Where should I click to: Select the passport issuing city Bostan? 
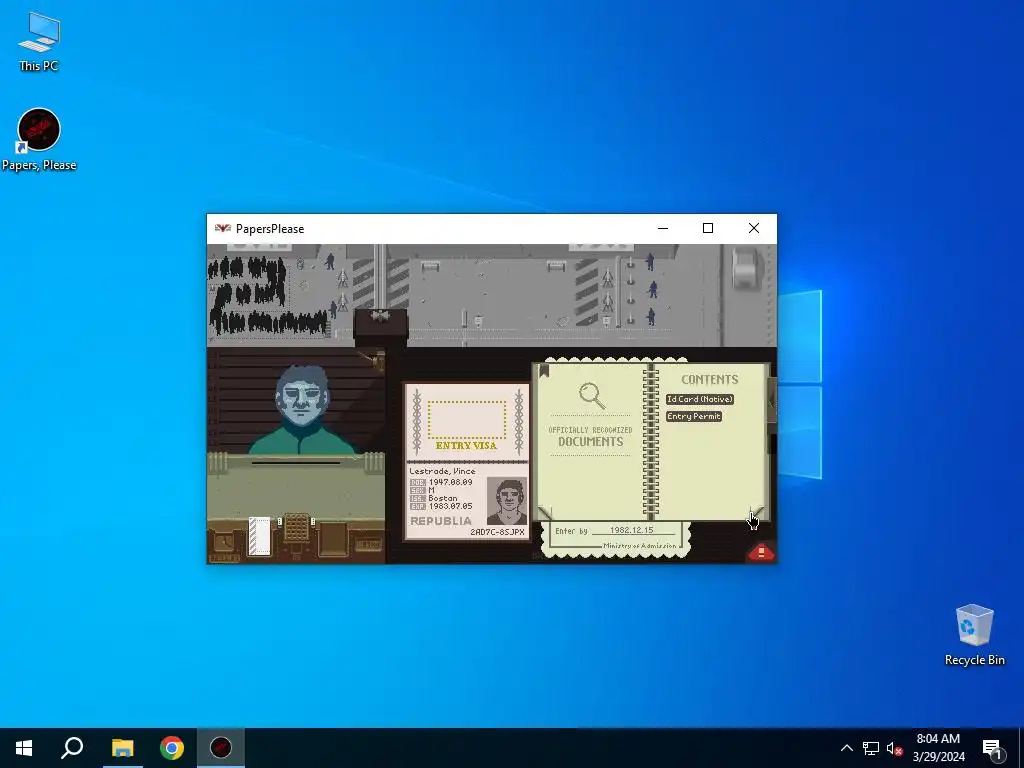coord(443,498)
